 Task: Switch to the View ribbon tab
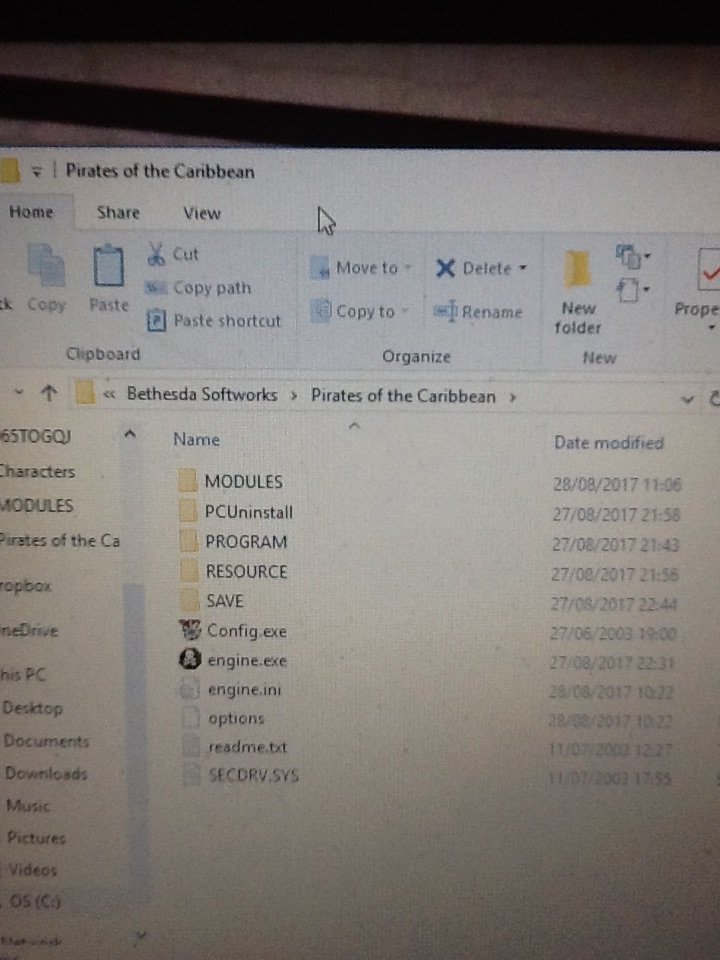[201, 213]
